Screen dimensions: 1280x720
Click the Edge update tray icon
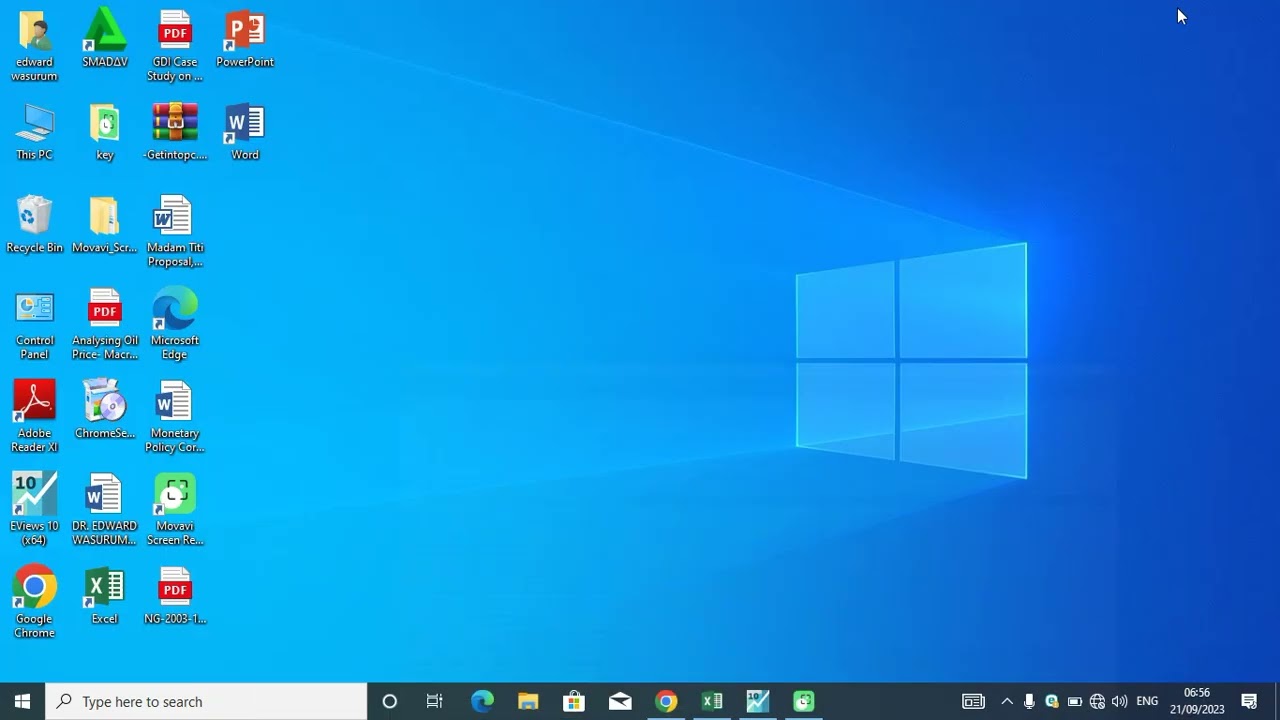click(x=1052, y=702)
